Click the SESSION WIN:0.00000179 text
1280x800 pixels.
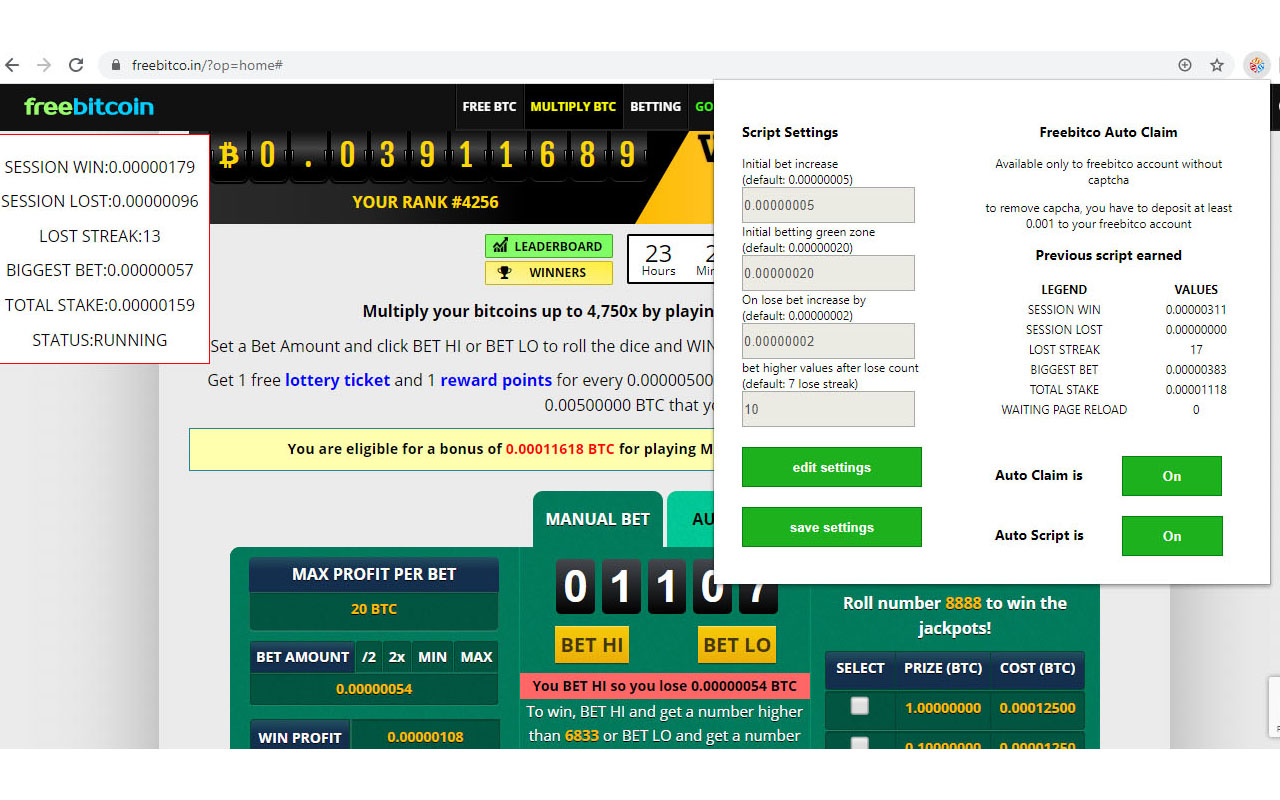click(100, 167)
